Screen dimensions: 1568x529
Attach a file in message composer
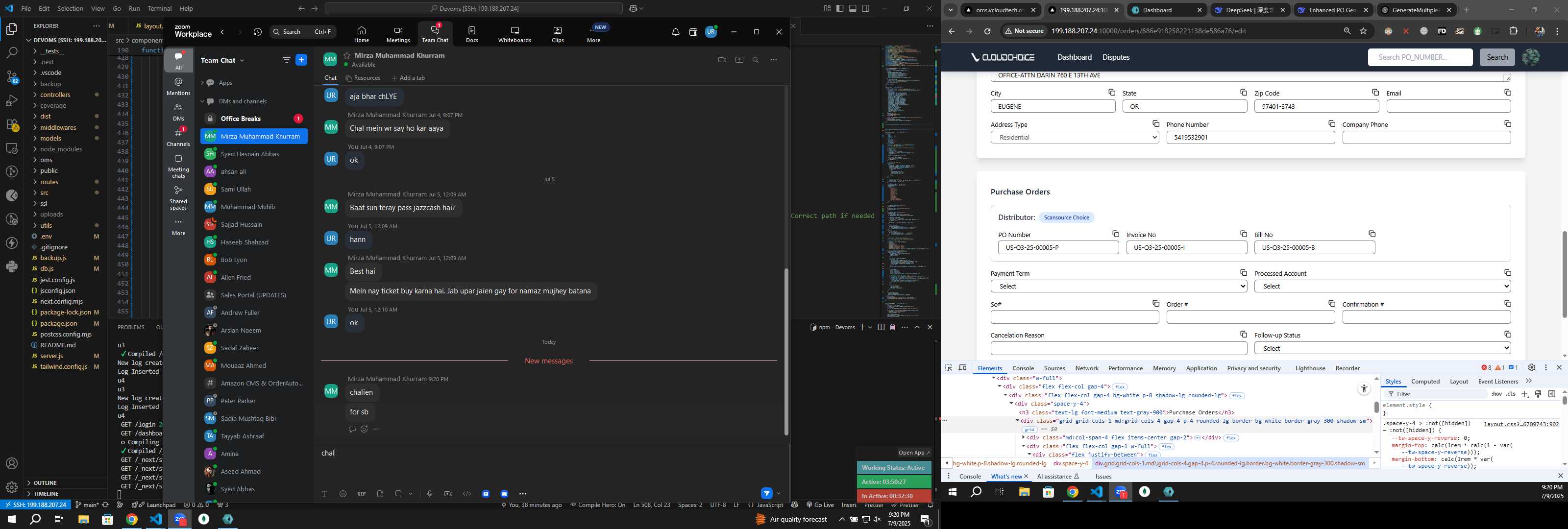click(380, 494)
